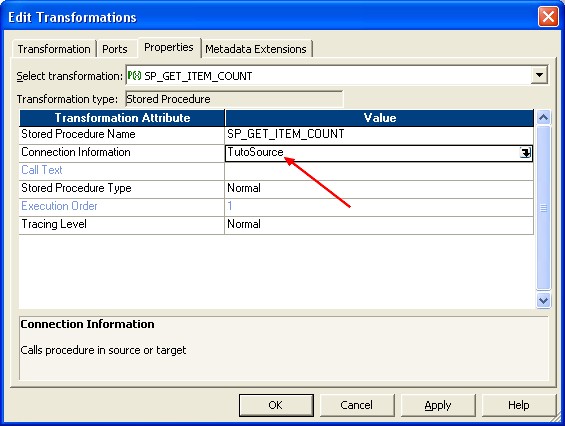Viewport: 565px width, 426px height.
Task: Select the Properties tab
Action: click(169, 47)
